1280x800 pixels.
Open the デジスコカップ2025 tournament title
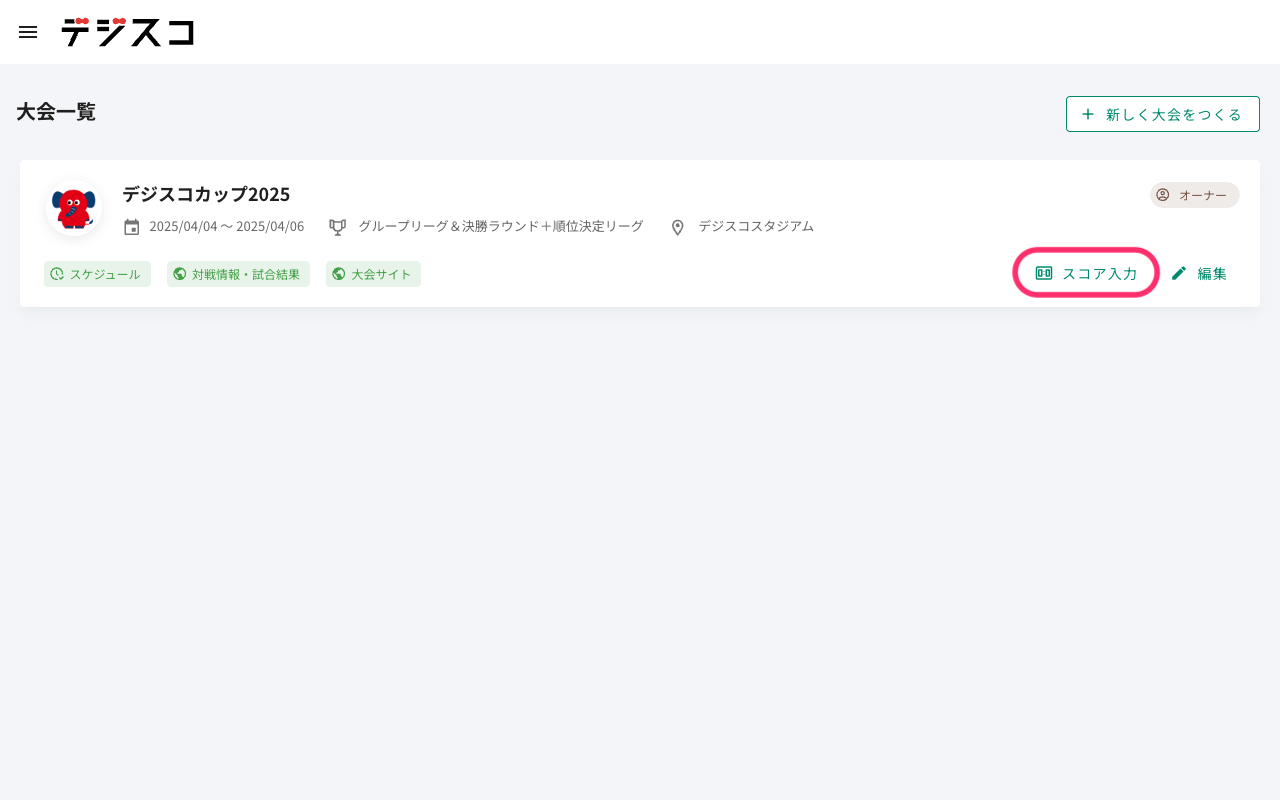206,194
